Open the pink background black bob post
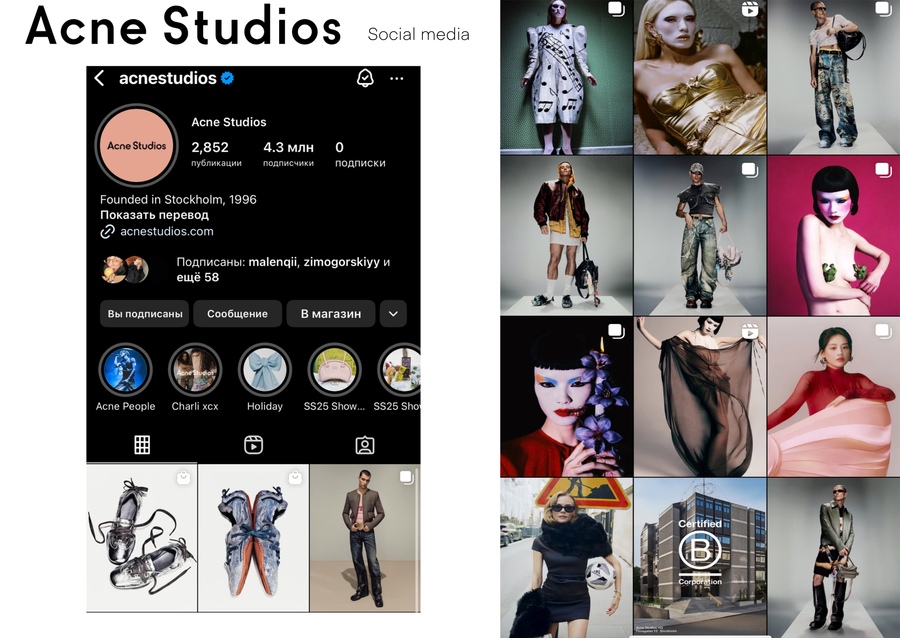Screen dimensions: 900x638 click(833, 235)
